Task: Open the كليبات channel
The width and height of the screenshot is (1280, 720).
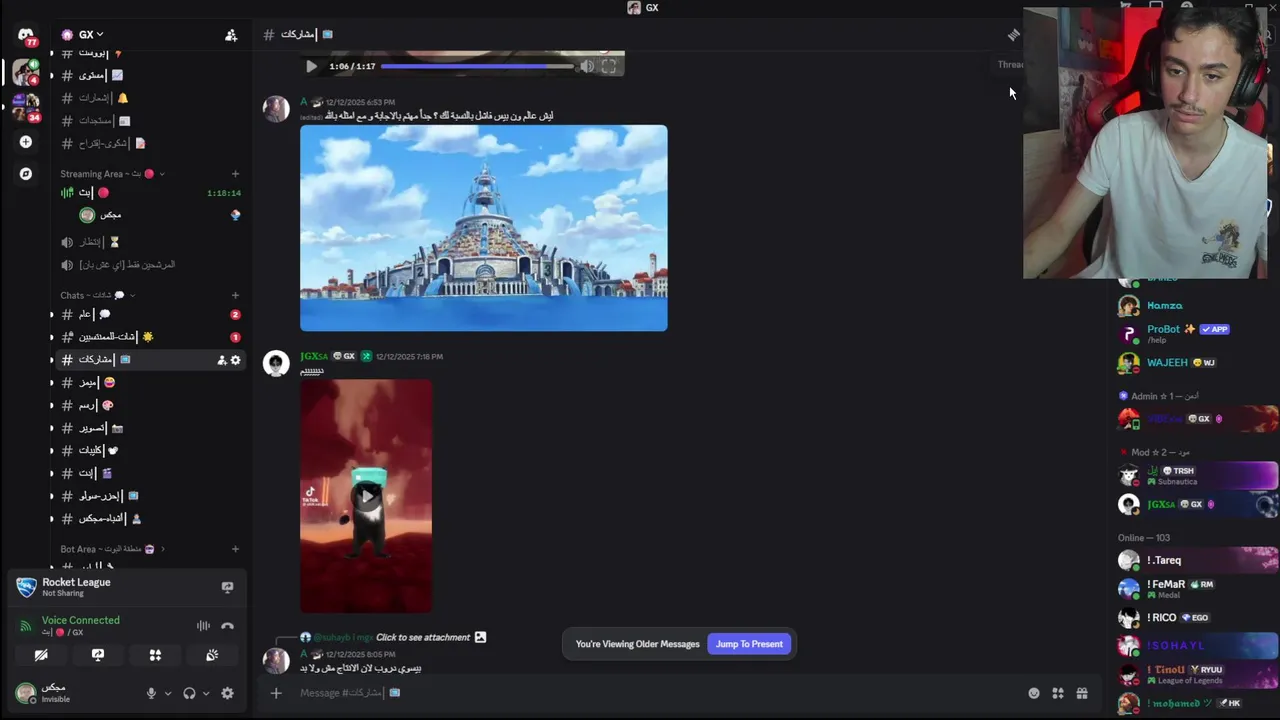Action: pos(149,450)
